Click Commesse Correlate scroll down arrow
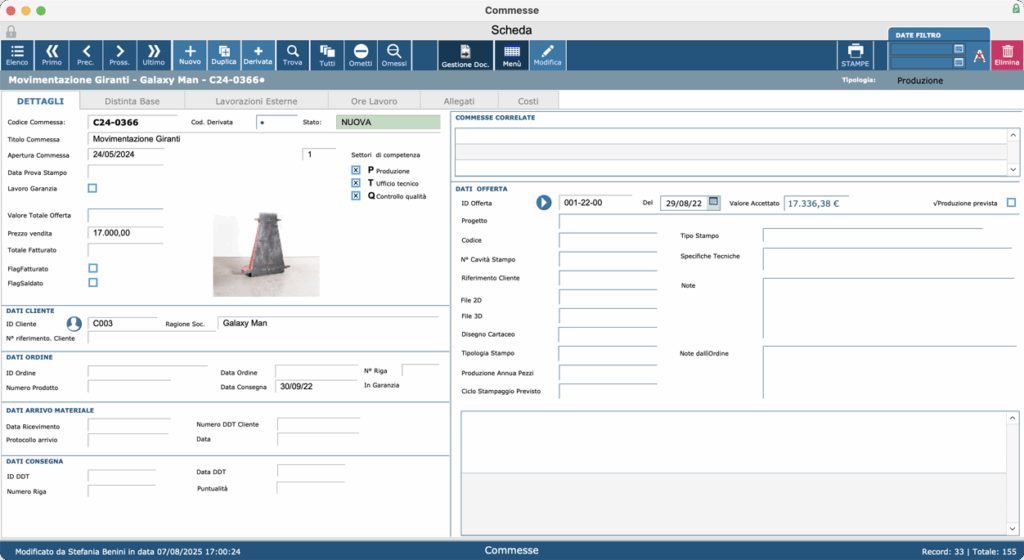Viewport: 1024px width, 560px height. pos(1013,169)
